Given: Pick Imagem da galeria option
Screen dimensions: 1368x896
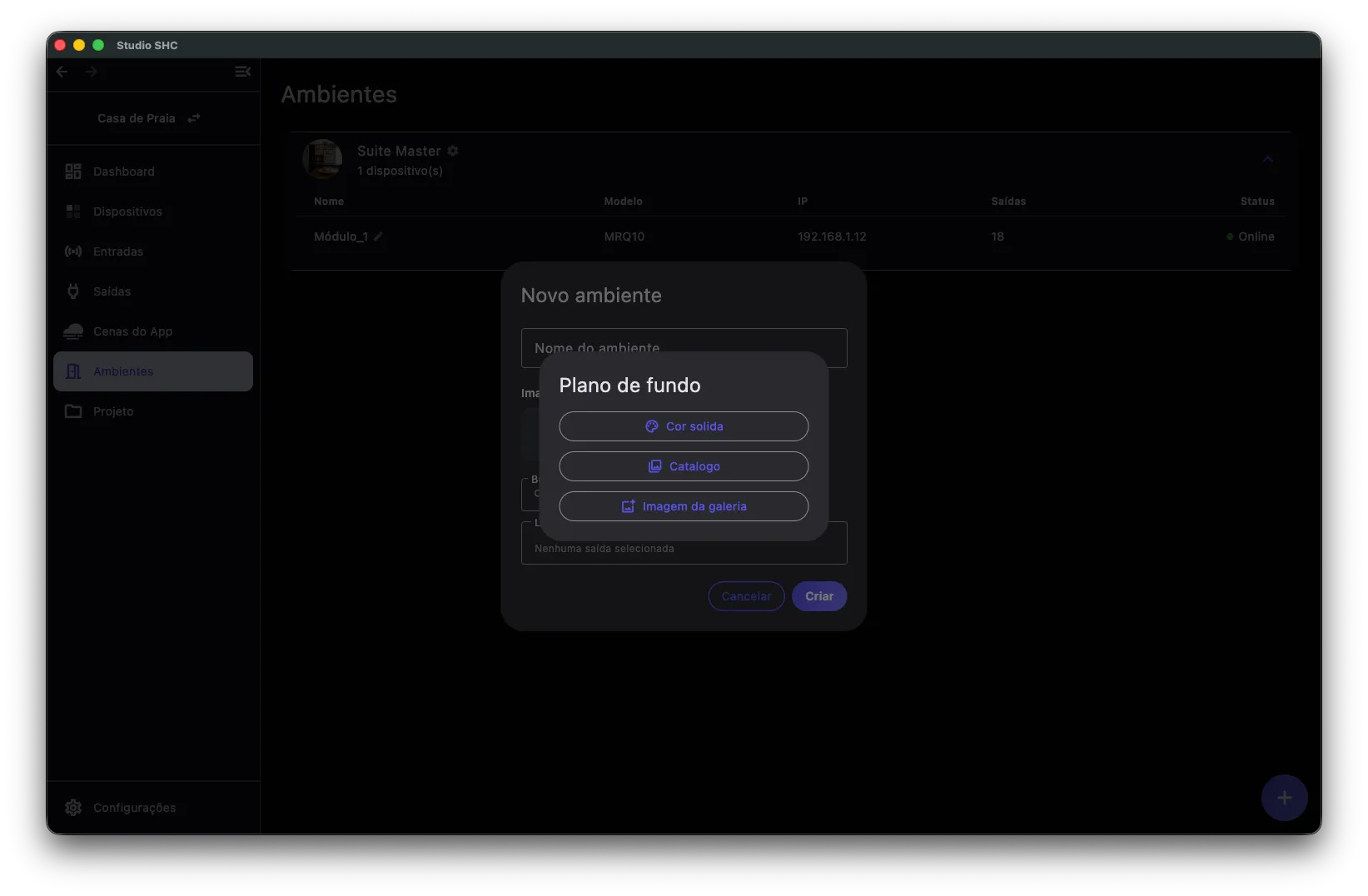Looking at the screenshot, I should pos(684,506).
